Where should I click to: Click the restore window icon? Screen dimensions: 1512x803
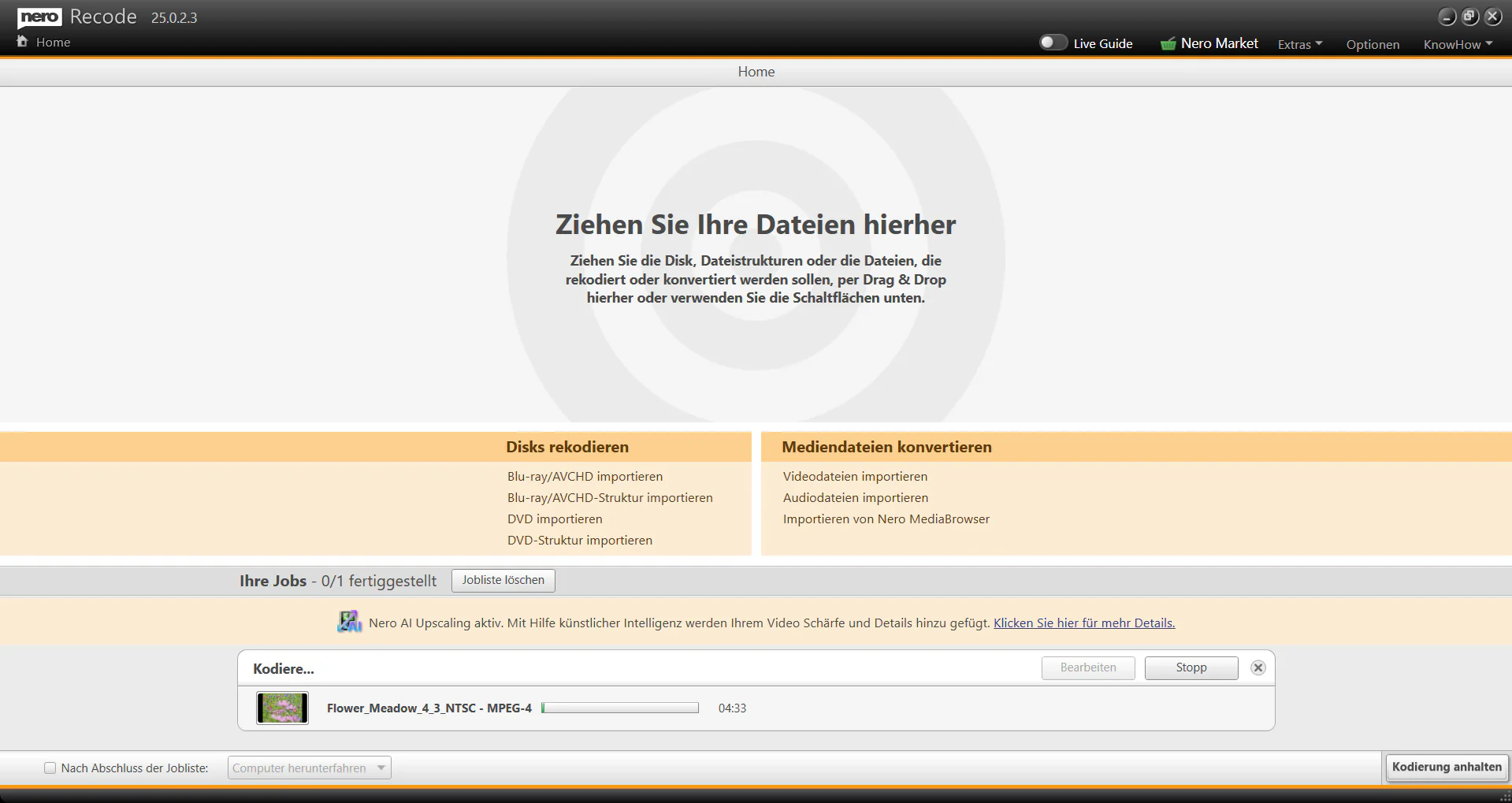(1470, 17)
